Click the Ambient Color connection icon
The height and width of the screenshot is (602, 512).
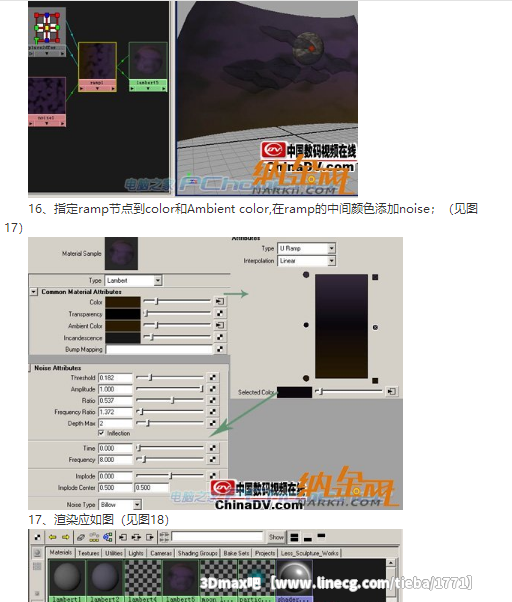pyautogui.click(x=220, y=325)
